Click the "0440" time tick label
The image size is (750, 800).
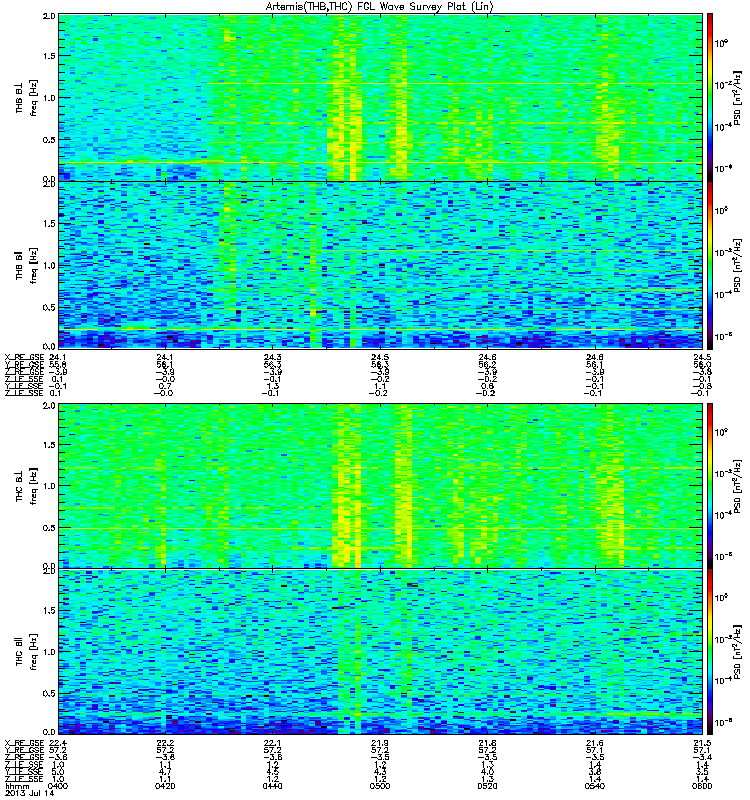point(272,786)
